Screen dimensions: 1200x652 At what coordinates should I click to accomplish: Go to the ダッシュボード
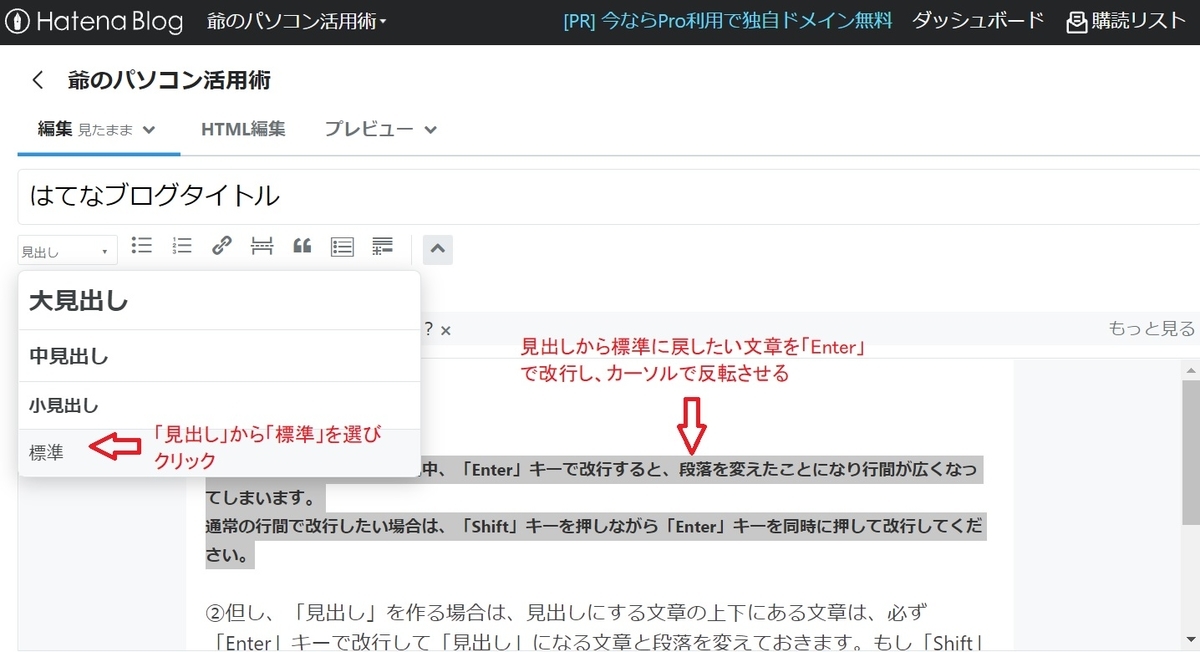coord(976,20)
